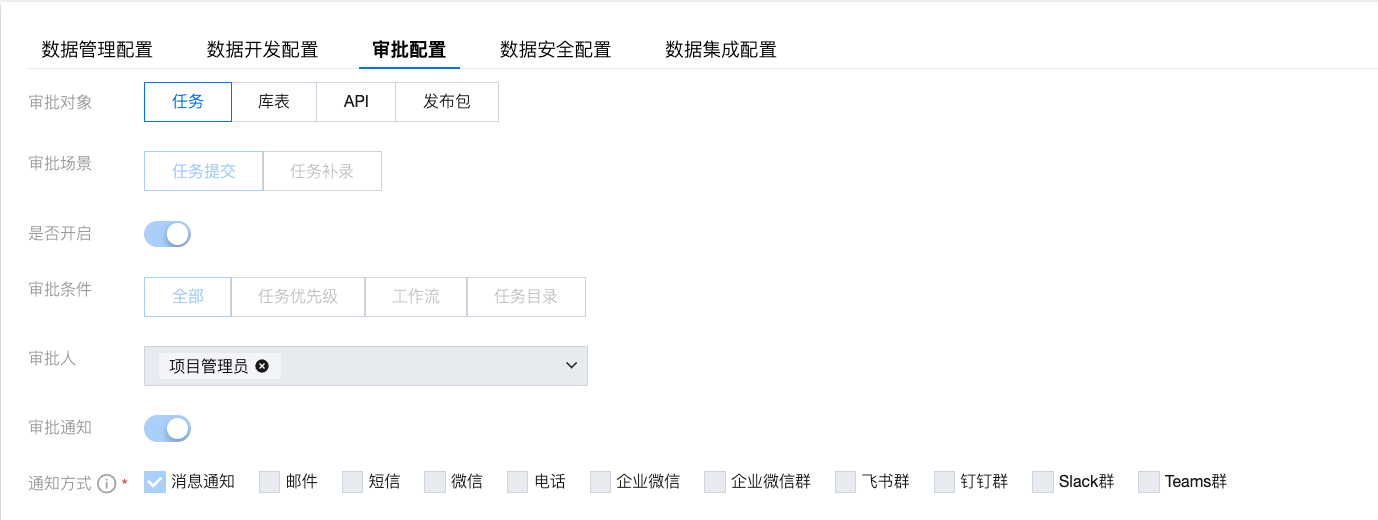Select the 任务补录 approval scene
This screenshot has width=1378, height=520.
pyautogui.click(x=322, y=171)
